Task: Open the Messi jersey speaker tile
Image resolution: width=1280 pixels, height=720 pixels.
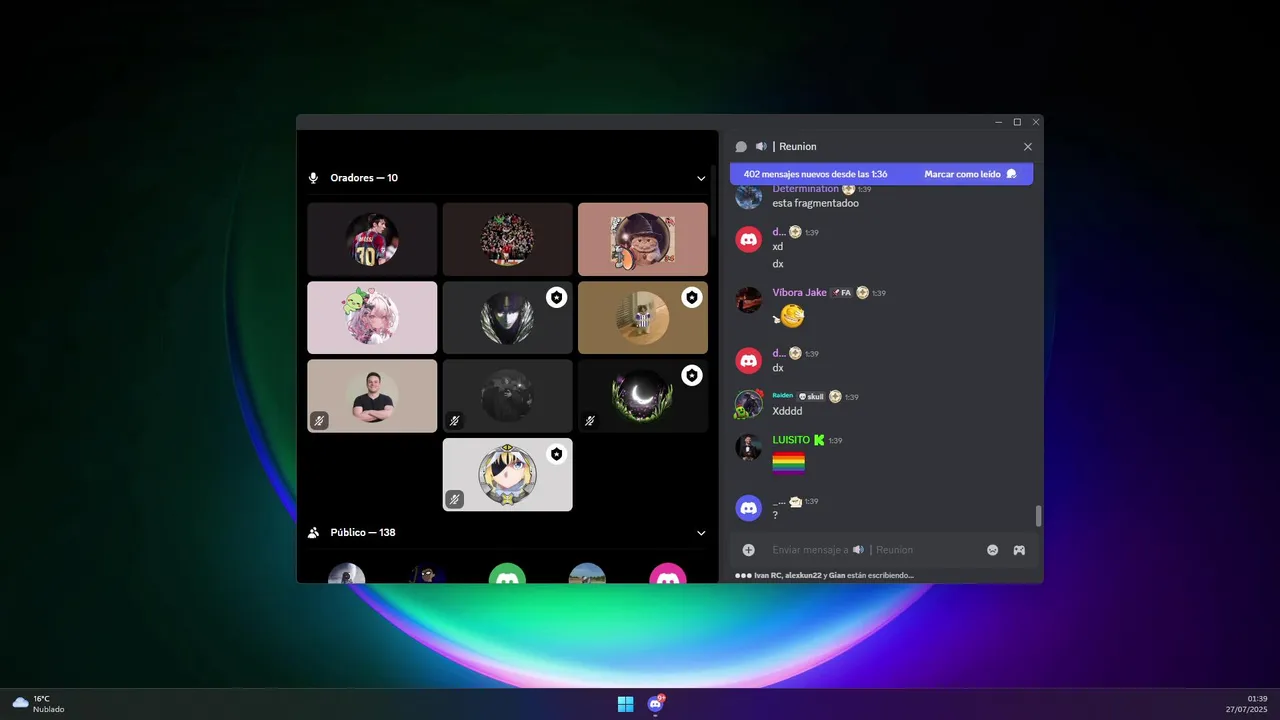Action: [x=372, y=239]
